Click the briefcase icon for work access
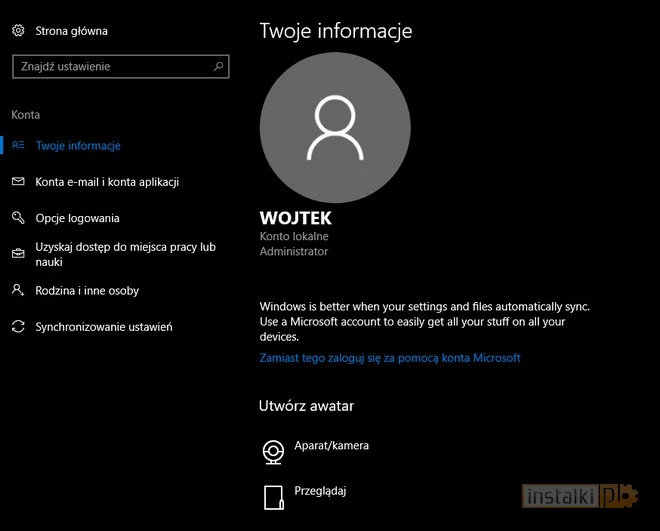 pyautogui.click(x=18, y=254)
